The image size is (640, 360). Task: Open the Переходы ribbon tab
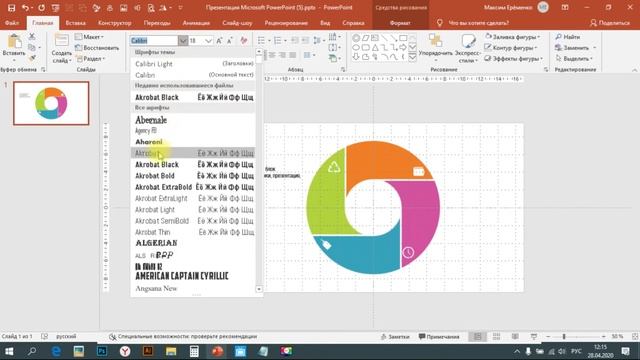point(157,23)
